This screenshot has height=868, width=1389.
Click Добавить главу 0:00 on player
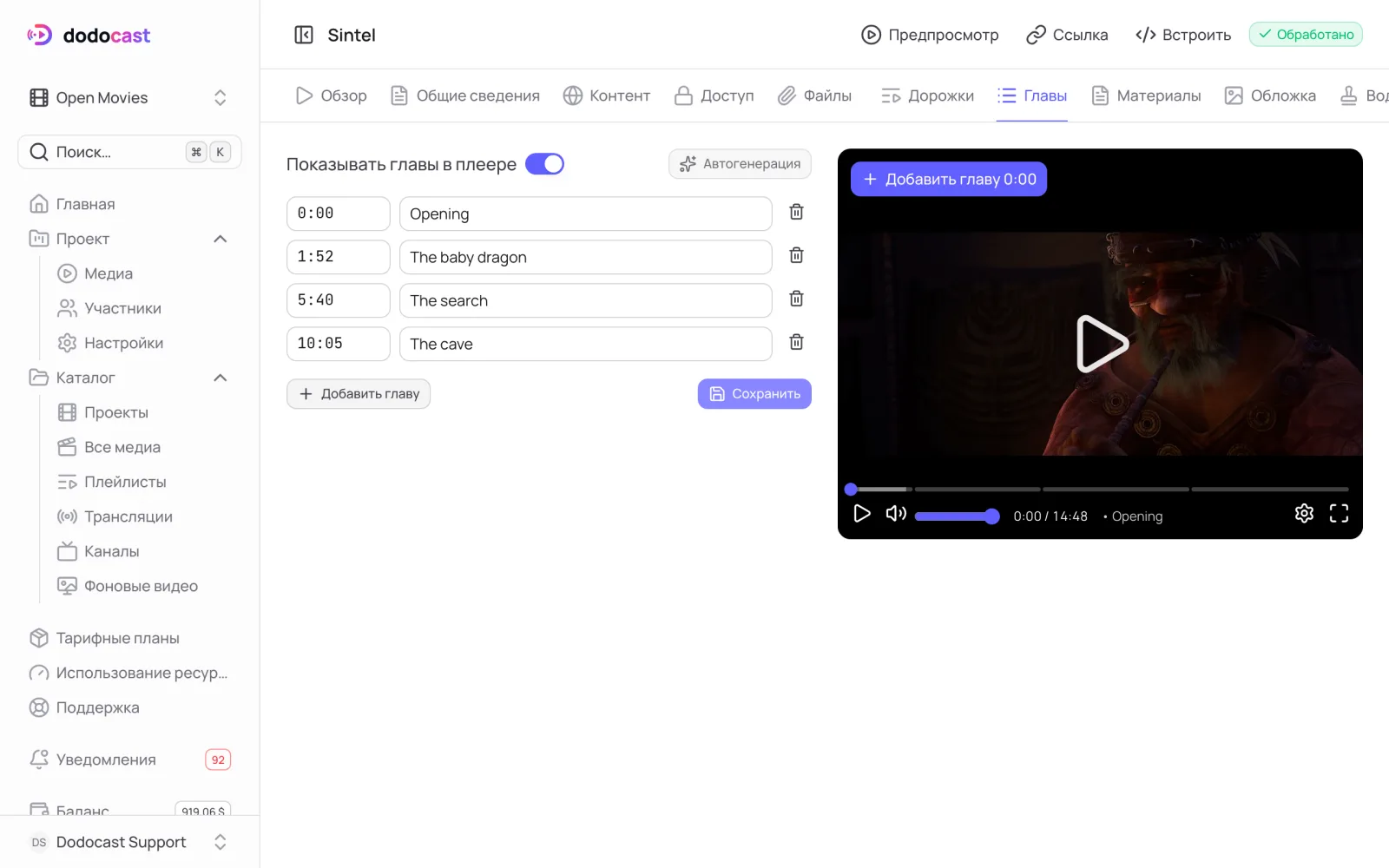[949, 179]
